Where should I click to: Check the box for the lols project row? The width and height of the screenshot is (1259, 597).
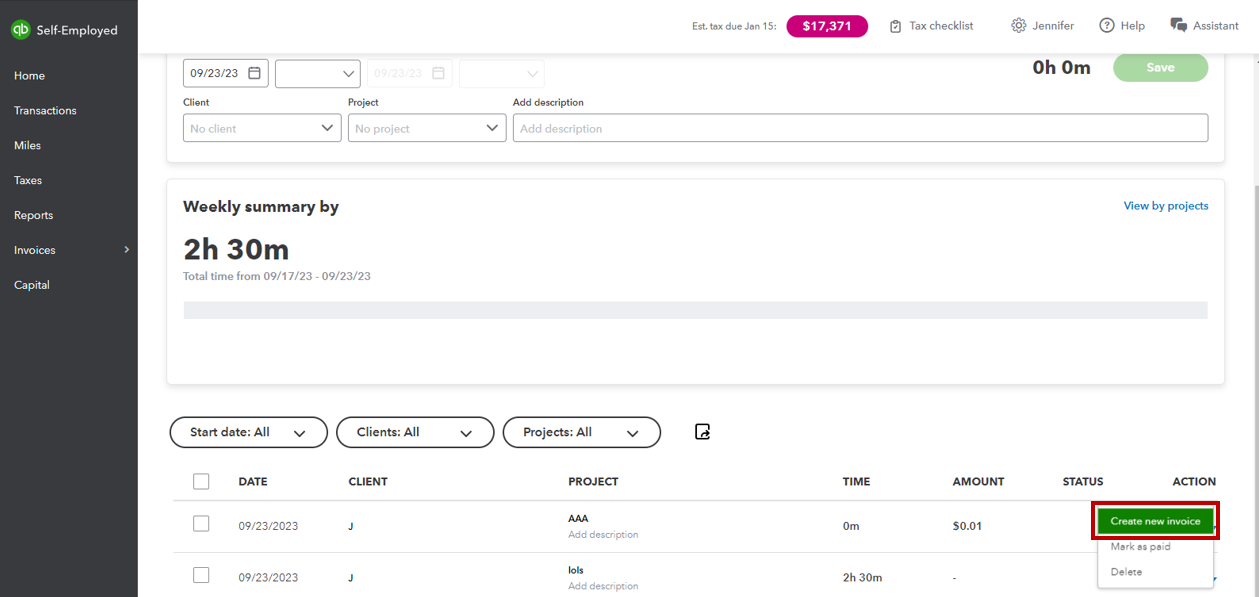[x=201, y=575]
